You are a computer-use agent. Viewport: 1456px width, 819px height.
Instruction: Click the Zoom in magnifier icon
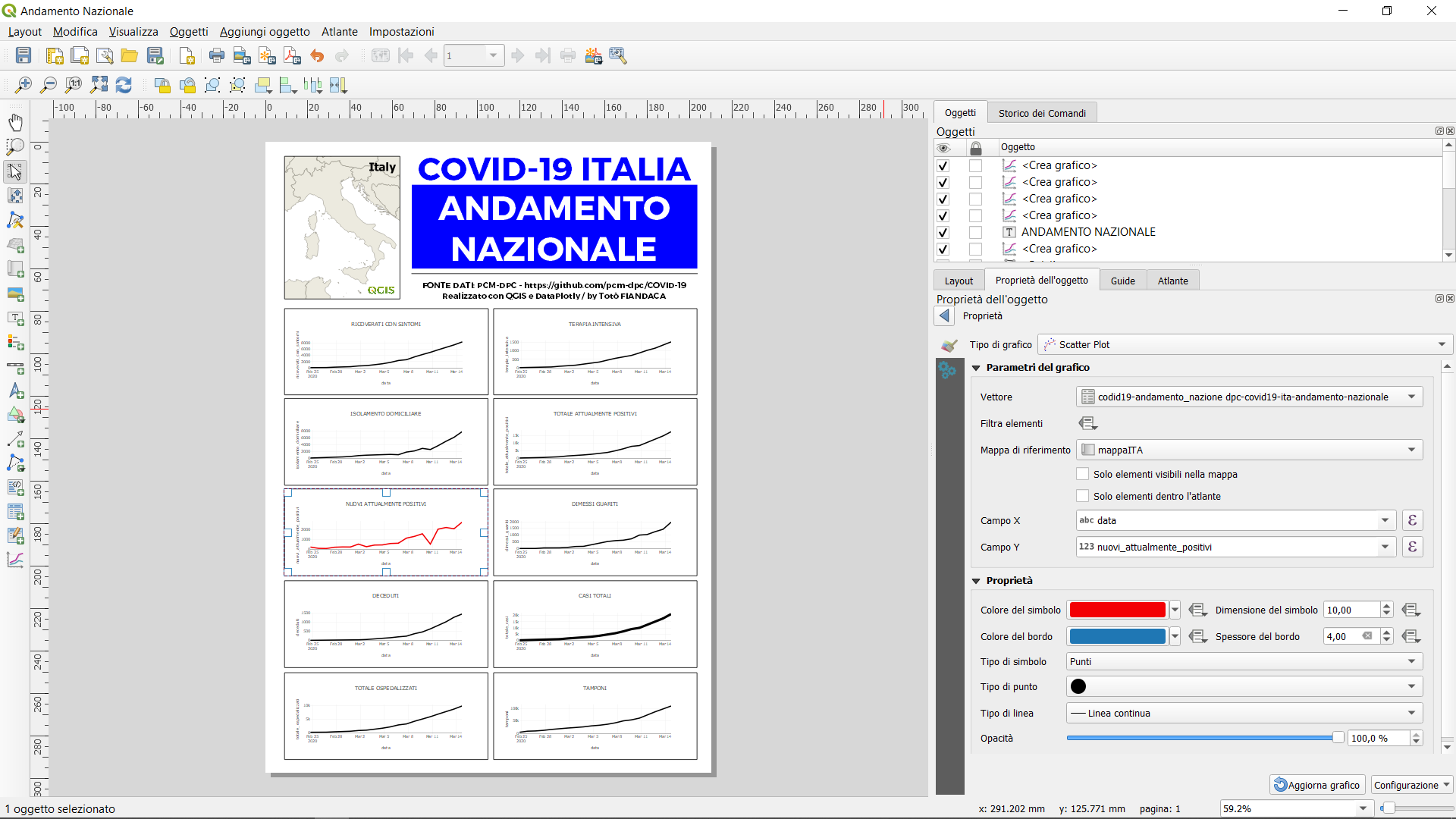[x=24, y=85]
